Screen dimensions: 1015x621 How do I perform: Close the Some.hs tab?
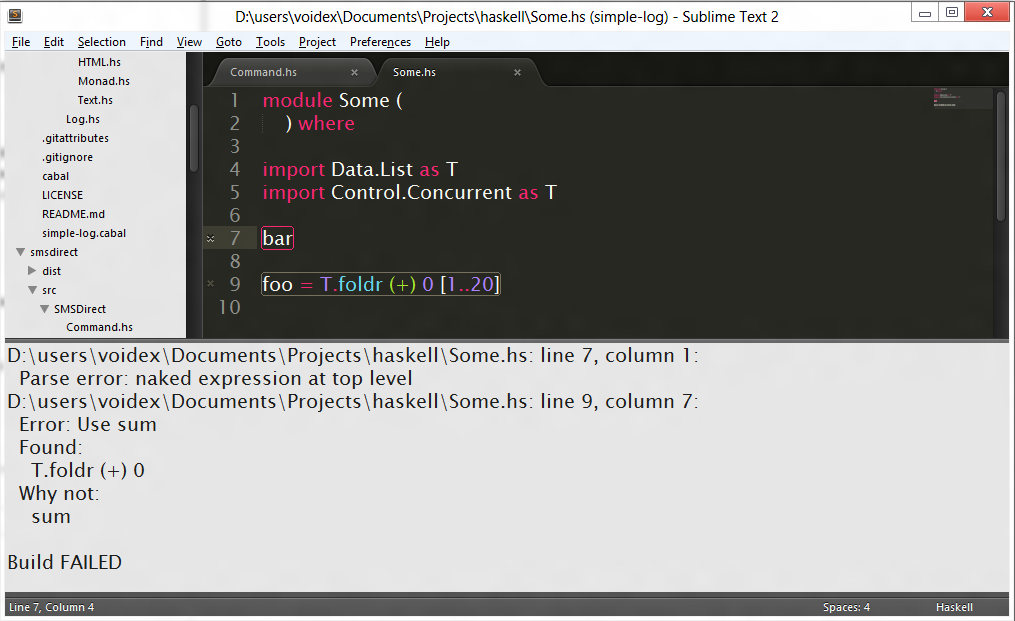point(517,72)
